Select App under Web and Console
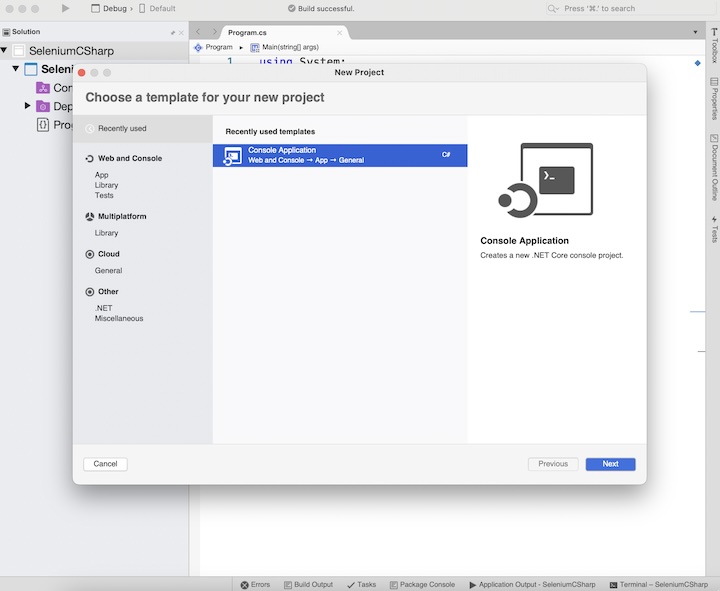Image resolution: width=720 pixels, height=591 pixels. (x=101, y=175)
